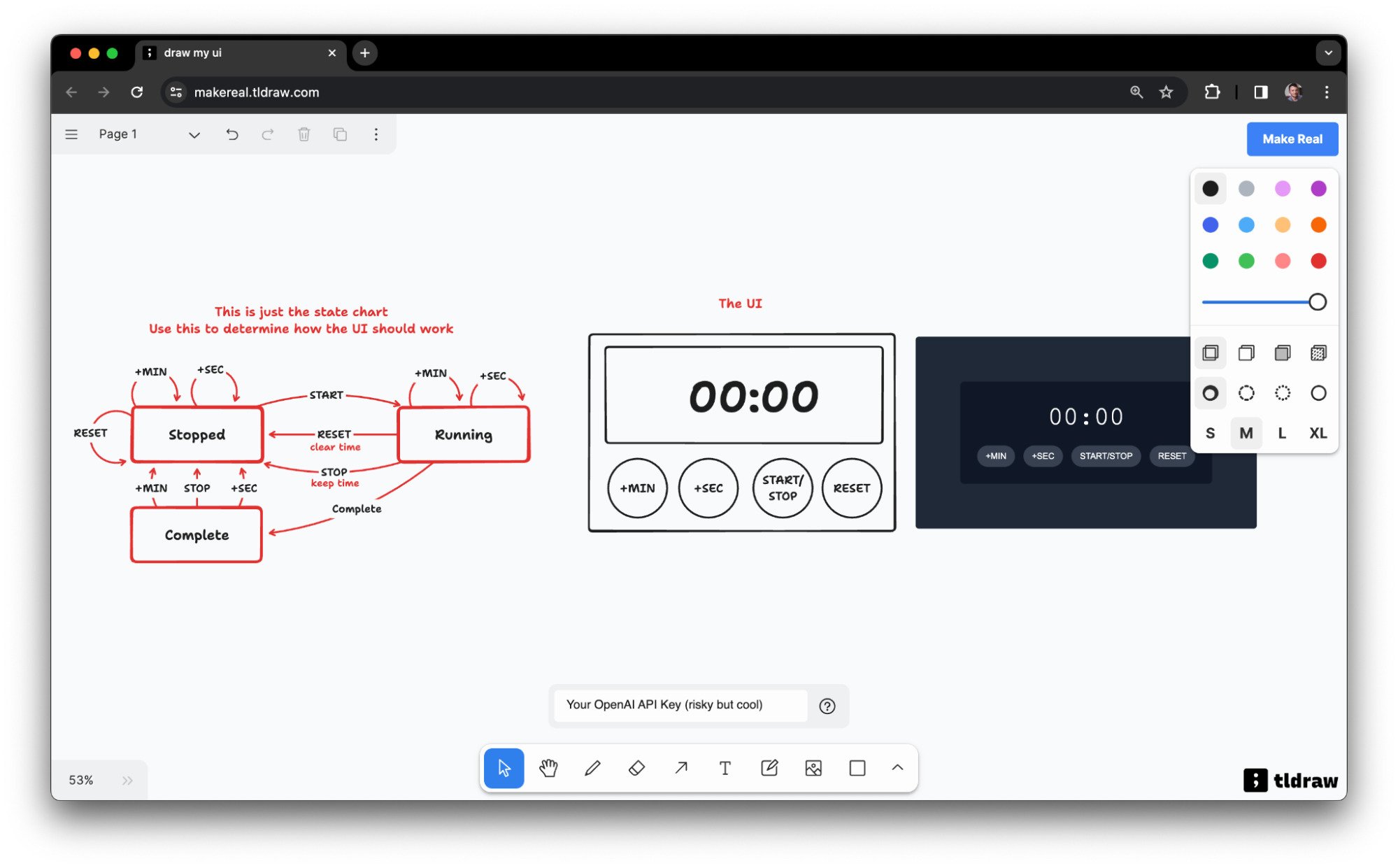This screenshot has width=1398, height=868.
Task: Select the Arrow/Select tool
Action: pyautogui.click(x=505, y=768)
